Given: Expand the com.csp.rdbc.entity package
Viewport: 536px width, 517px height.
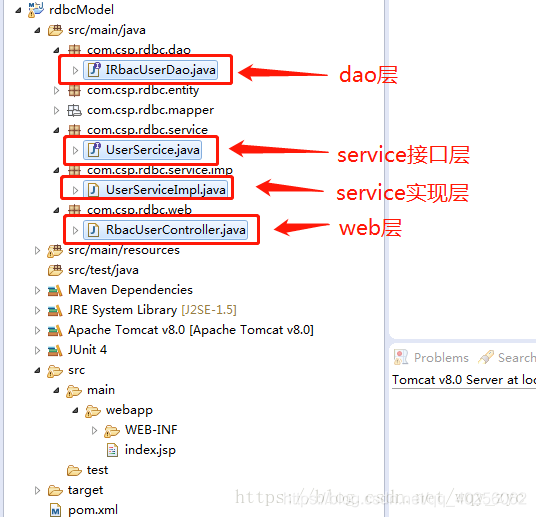Looking at the screenshot, I should tap(56, 91).
